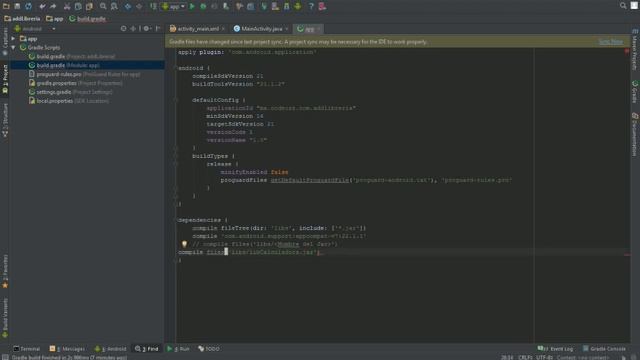Image resolution: width=640 pixels, height=360 pixels.
Task: Select build.gradle (Module: app) file
Action: point(64,65)
